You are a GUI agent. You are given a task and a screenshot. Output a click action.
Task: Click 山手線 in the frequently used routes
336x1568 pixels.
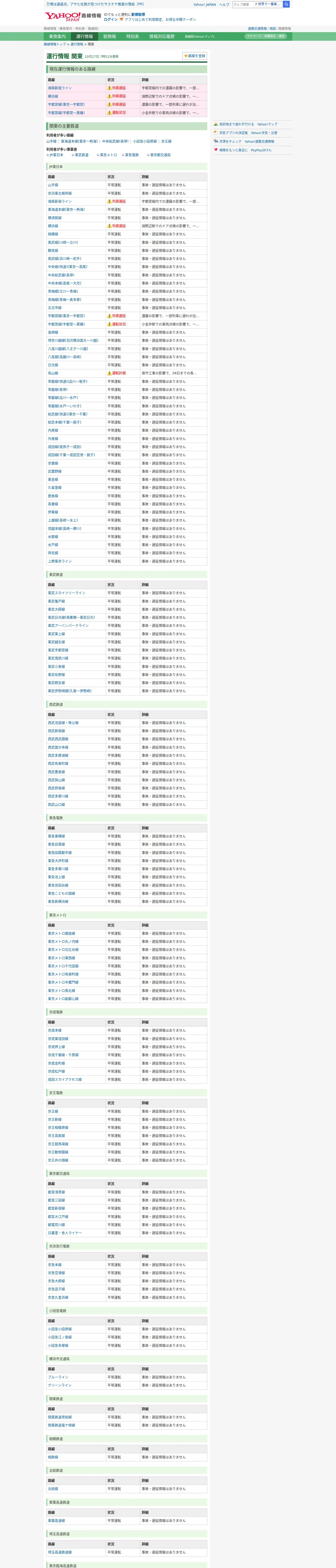point(51,141)
